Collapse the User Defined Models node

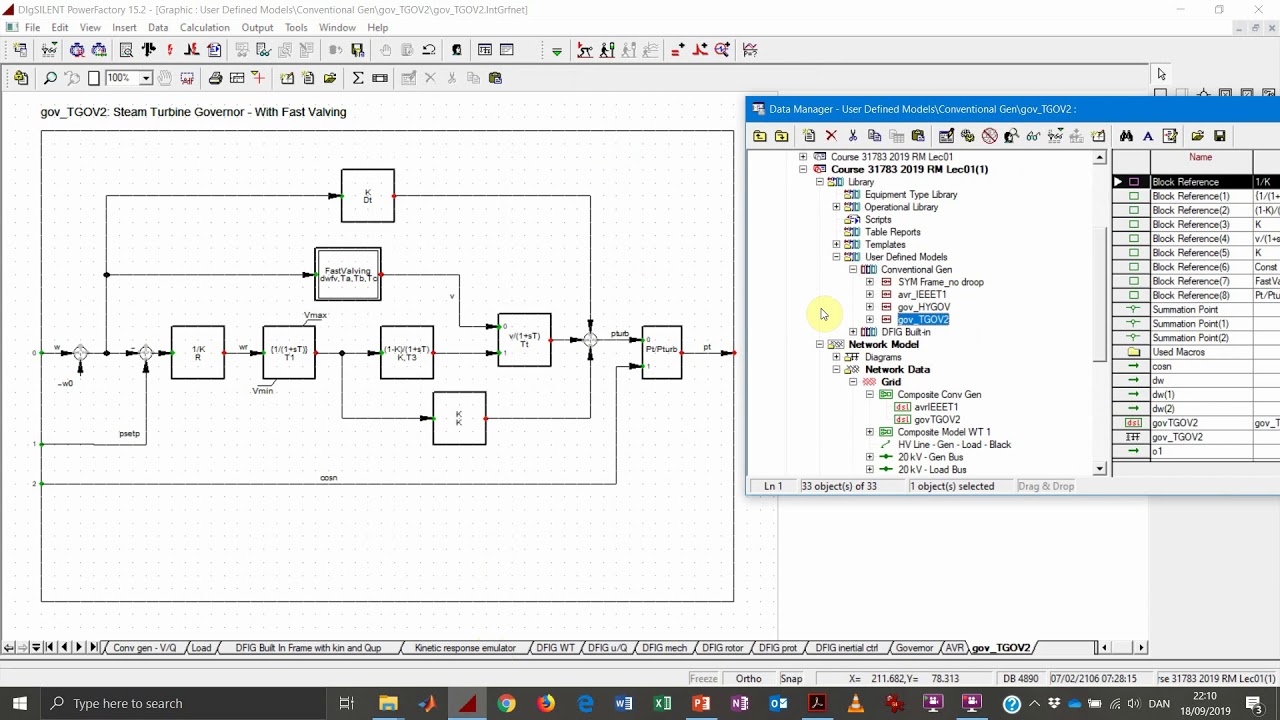tap(836, 257)
